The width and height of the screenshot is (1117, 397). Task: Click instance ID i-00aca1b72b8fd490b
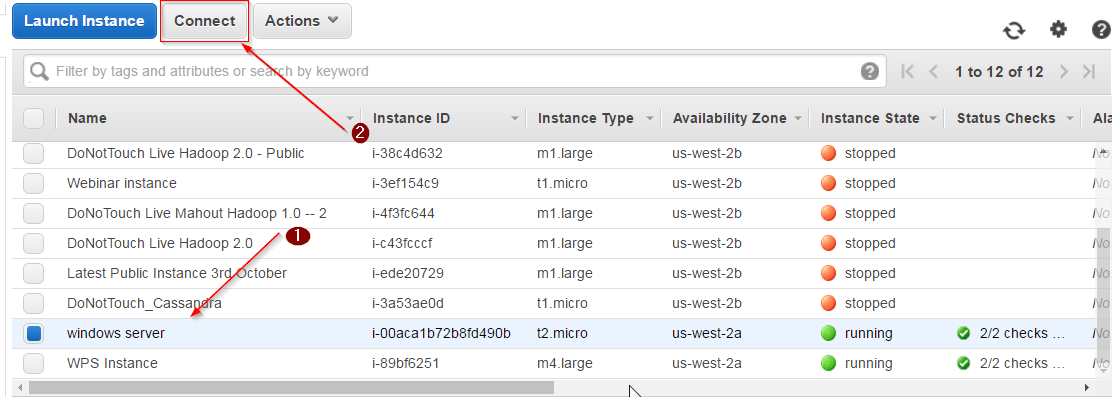click(x=441, y=333)
